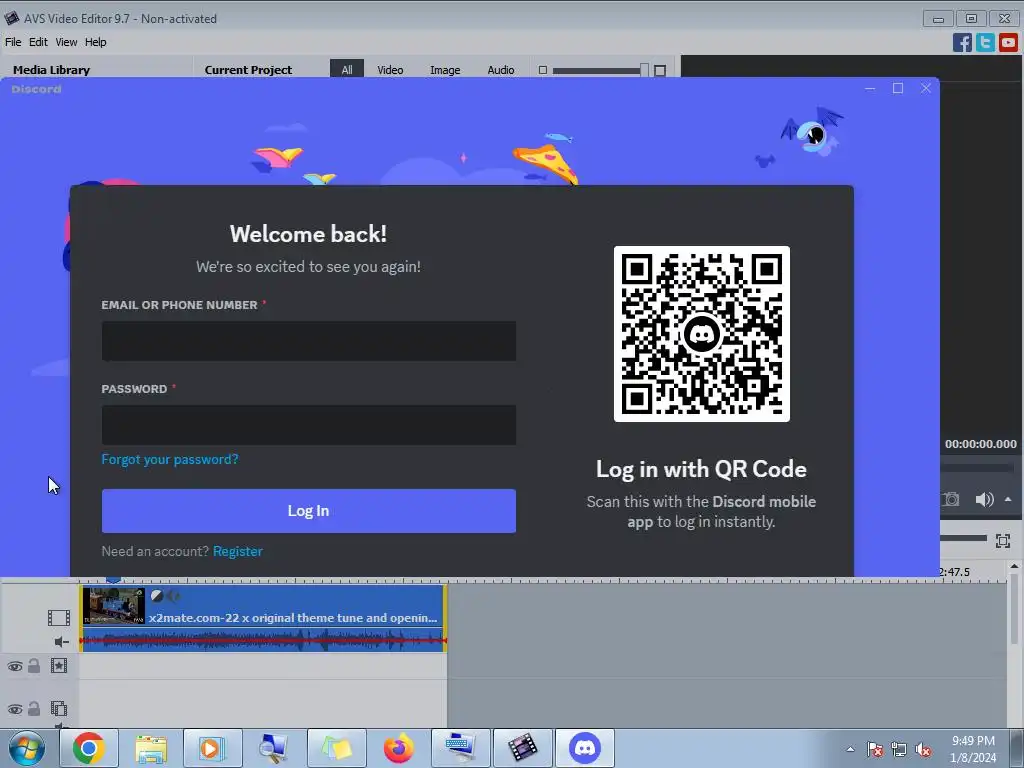The width and height of the screenshot is (1024, 768).
Task: Click the Discord Log In button
Action: coord(308,511)
